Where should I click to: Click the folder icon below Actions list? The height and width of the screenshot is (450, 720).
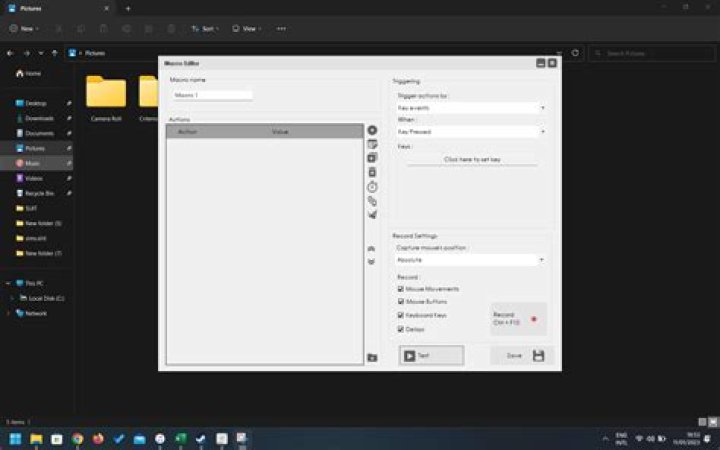coord(372,357)
